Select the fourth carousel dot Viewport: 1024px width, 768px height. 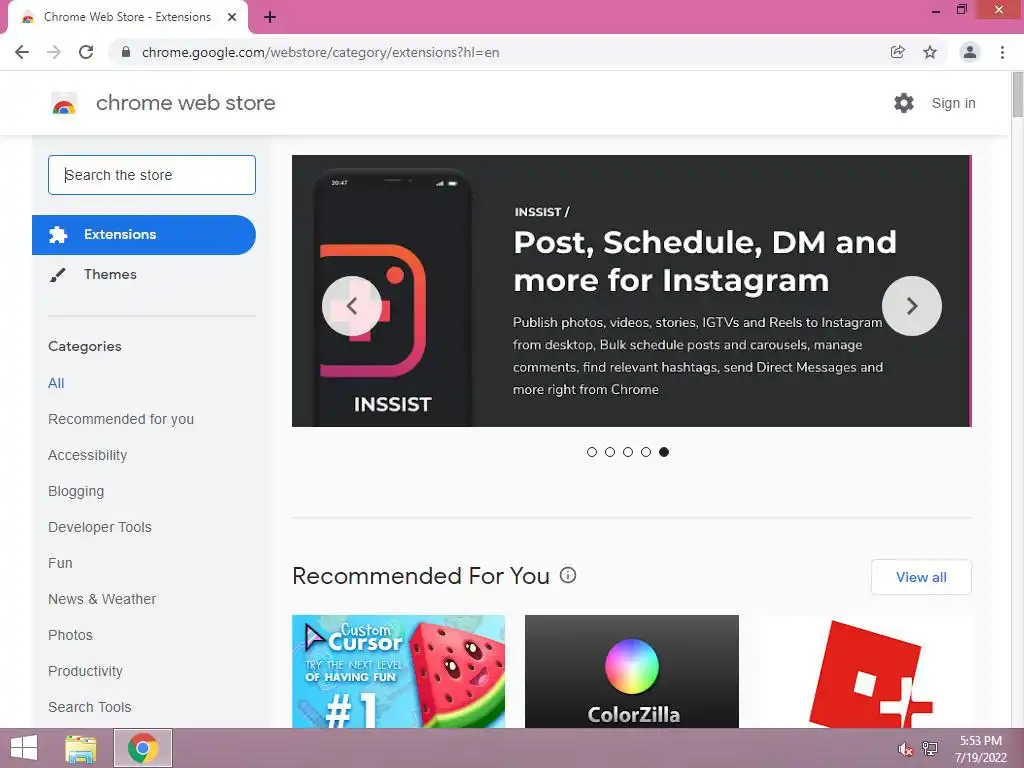(646, 452)
